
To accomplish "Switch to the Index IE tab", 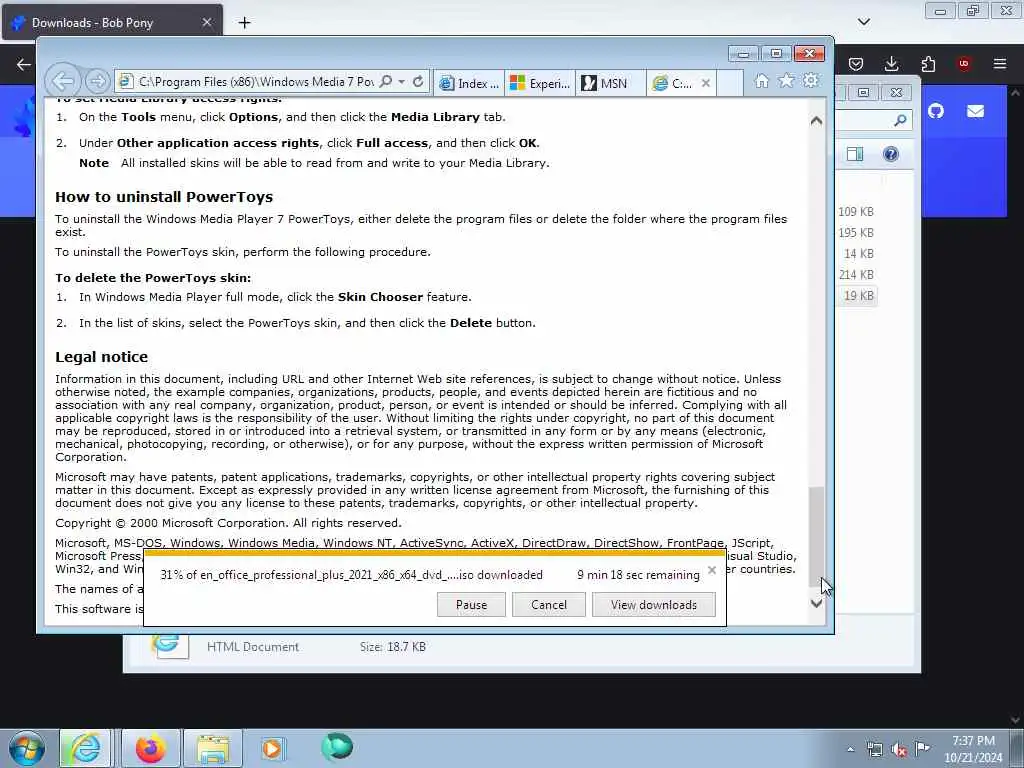I will click(x=469, y=84).
